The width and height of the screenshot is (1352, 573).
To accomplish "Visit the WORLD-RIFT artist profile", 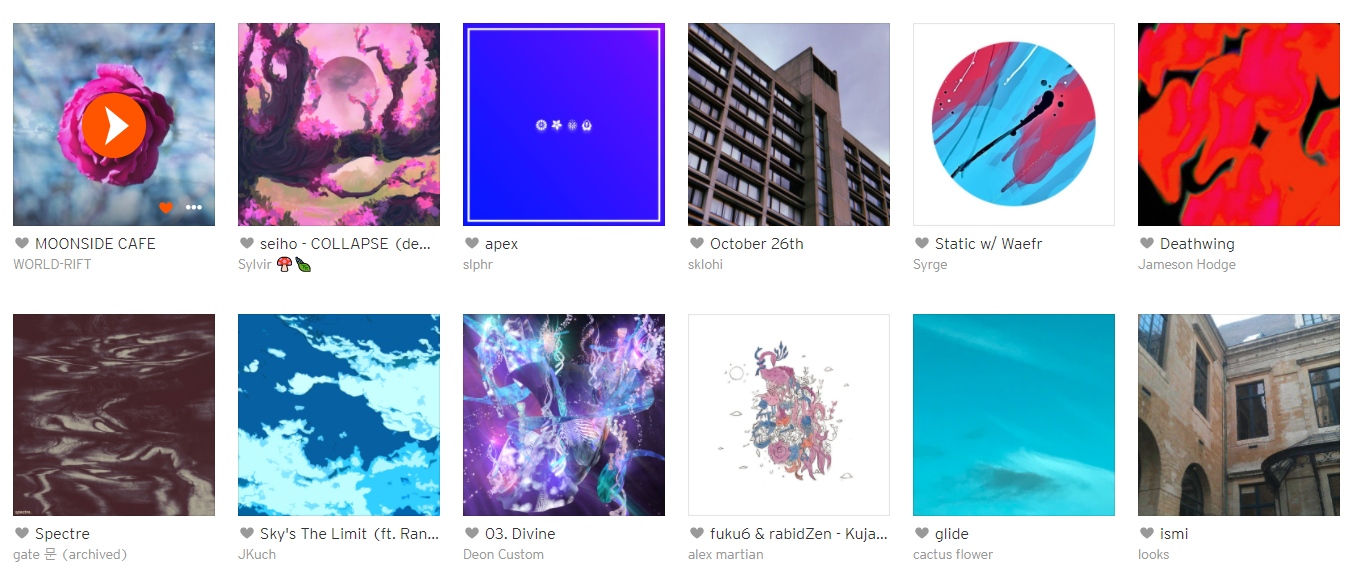I will pos(52,265).
